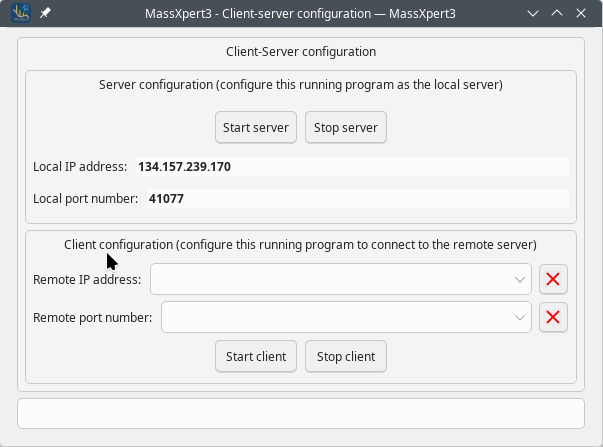Clear the Remote IP address with red X
The image size is (603, 447).
(553, 279)
